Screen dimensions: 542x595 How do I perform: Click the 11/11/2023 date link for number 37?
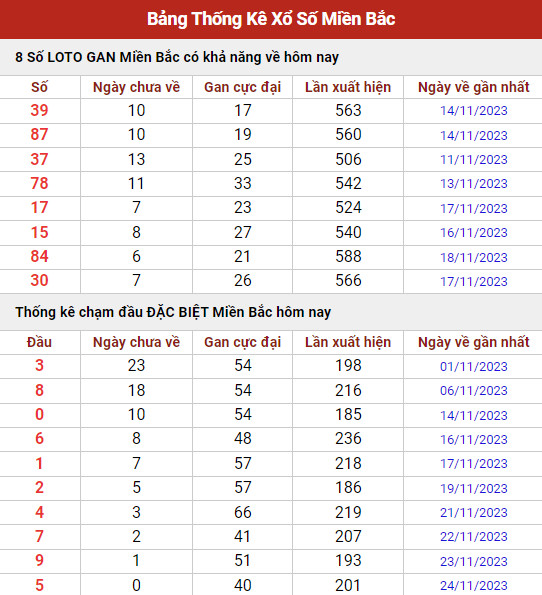click(473, 160)
